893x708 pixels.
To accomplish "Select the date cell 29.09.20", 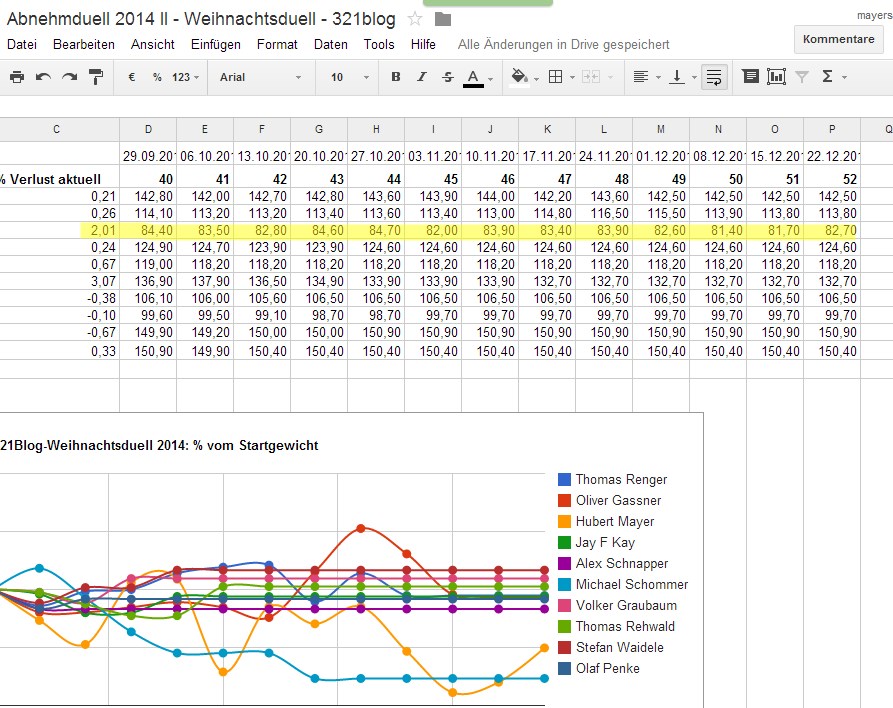I will click(x=148, y=156).
